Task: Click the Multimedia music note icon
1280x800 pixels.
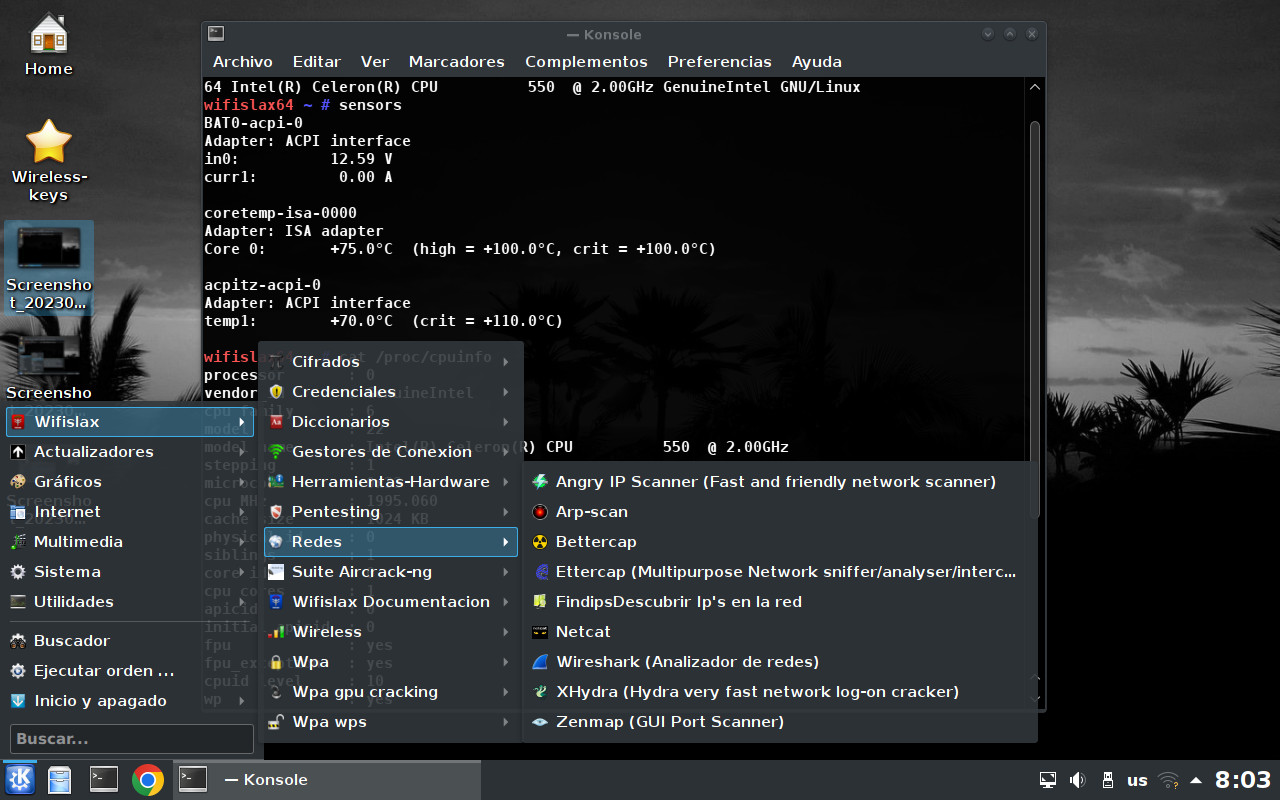Action: click(x=17, y=542)
